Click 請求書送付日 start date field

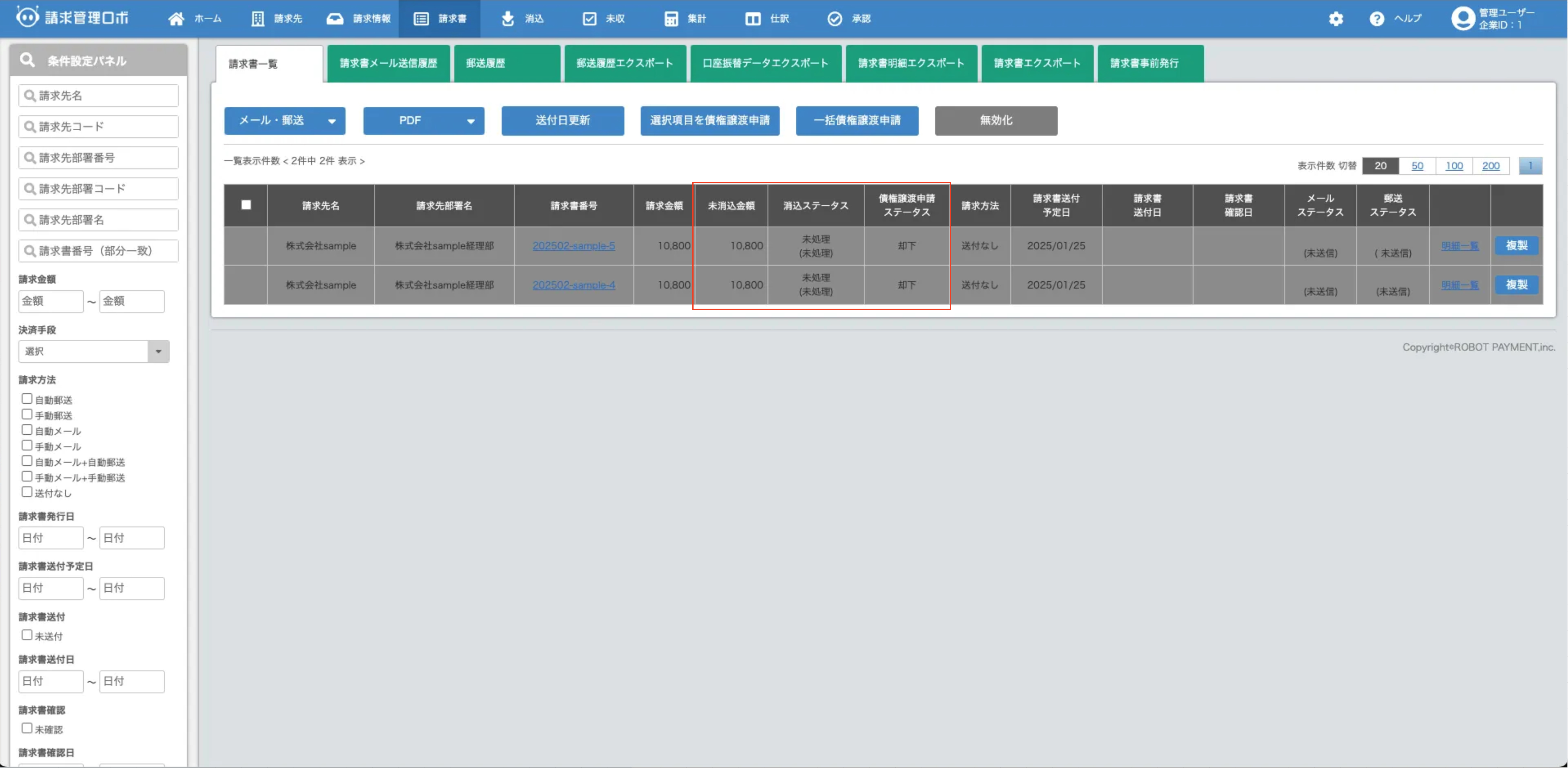click(x=51, y=682)
